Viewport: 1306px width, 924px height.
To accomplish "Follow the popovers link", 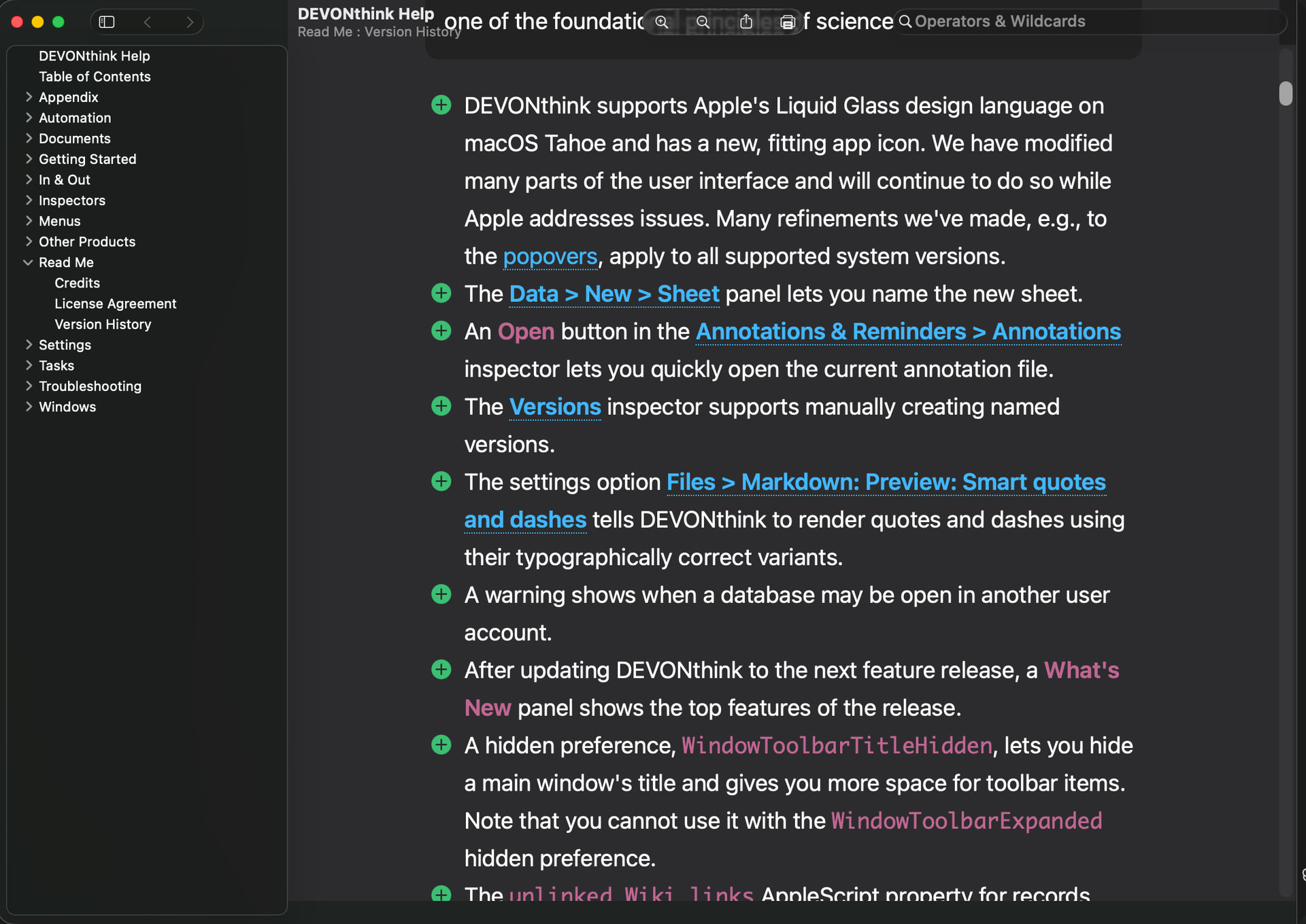I will click(550, 256).
